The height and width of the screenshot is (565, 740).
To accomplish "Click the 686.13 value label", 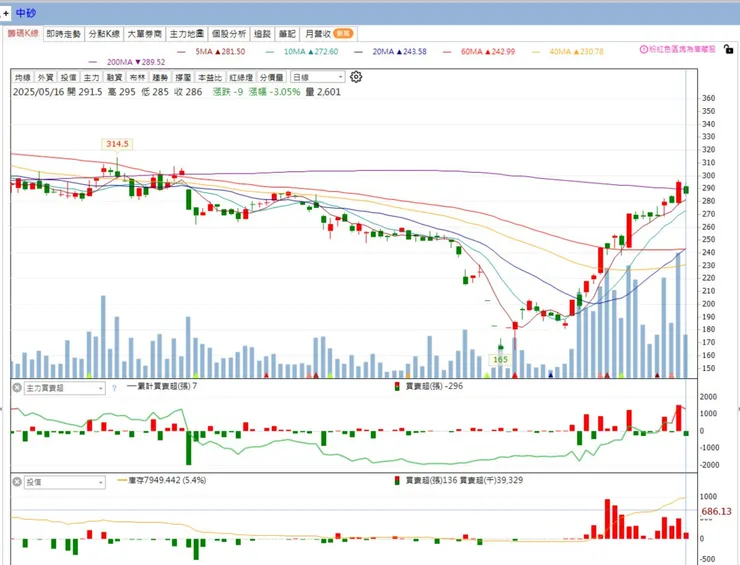I will point(716,511).
